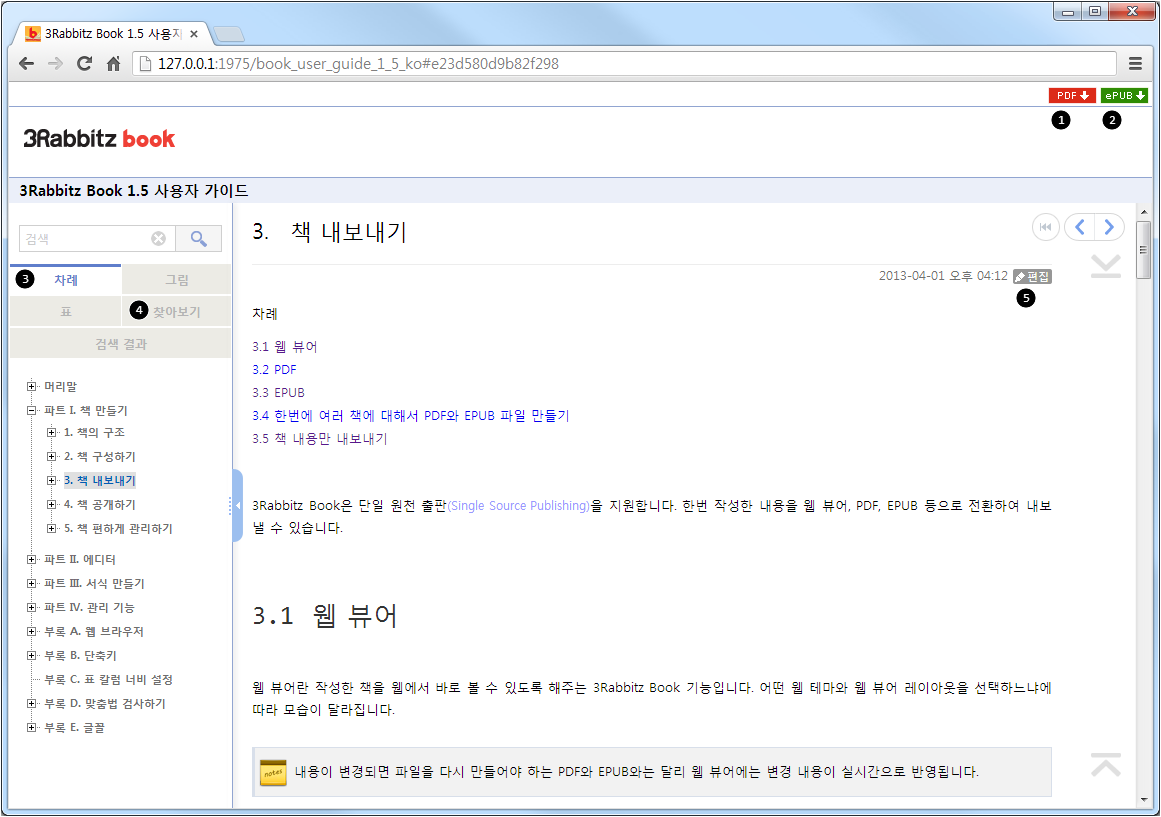Screen dimensions: 1161x817
Task: Expand 파트 III. 서식 만들기 node
Action: pos(31,584)
